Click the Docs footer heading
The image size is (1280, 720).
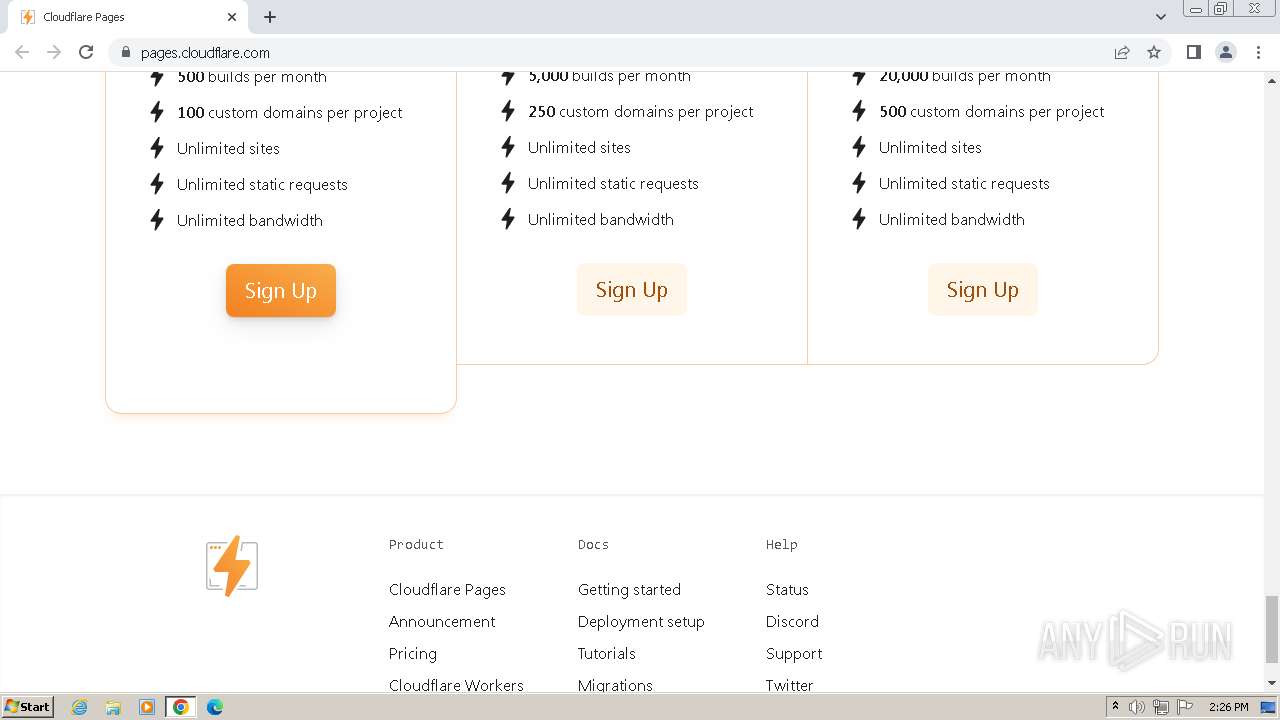pyautogui.click(x=593, y=544)
